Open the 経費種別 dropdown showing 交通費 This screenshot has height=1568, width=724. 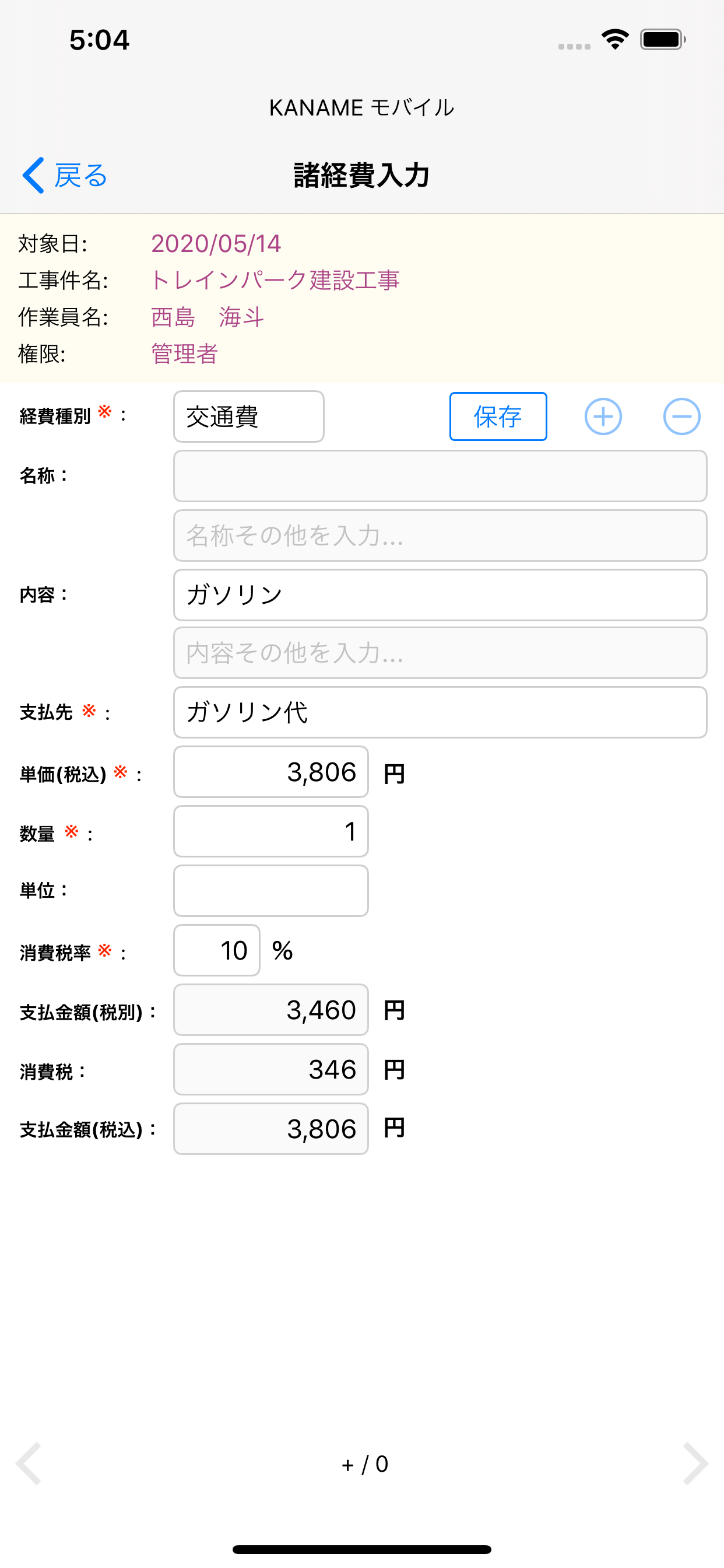pos(248,416)
